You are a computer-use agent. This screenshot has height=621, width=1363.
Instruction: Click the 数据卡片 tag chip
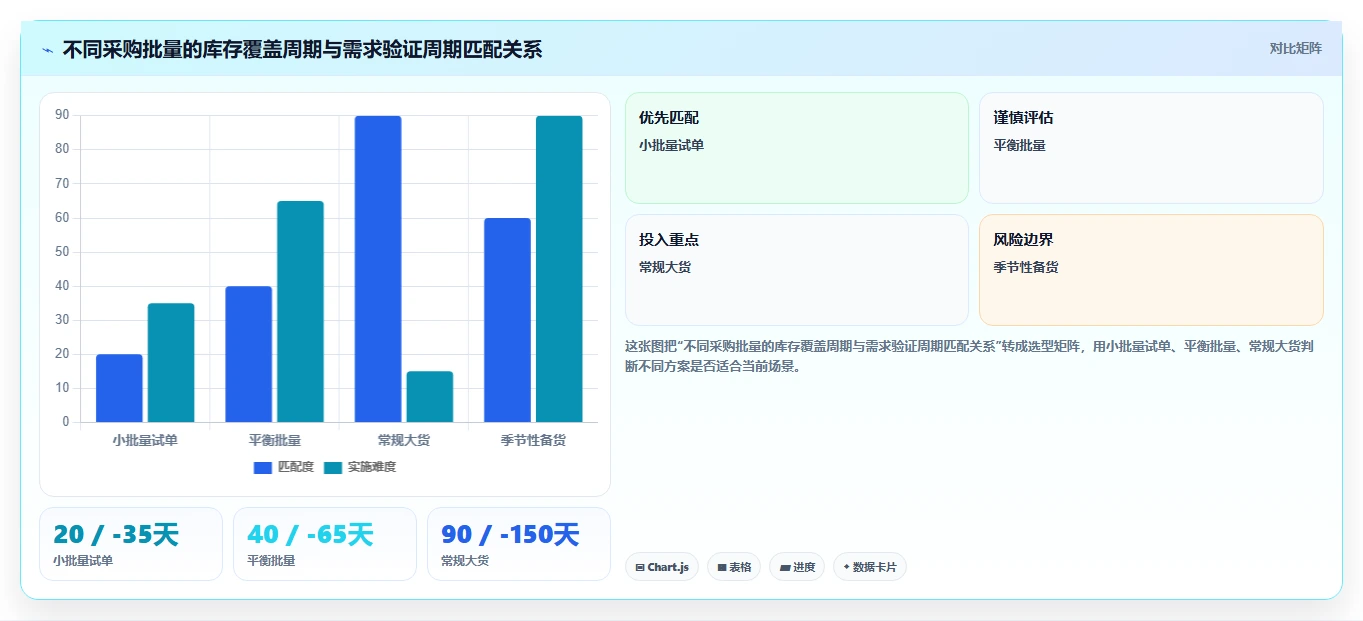870,567
